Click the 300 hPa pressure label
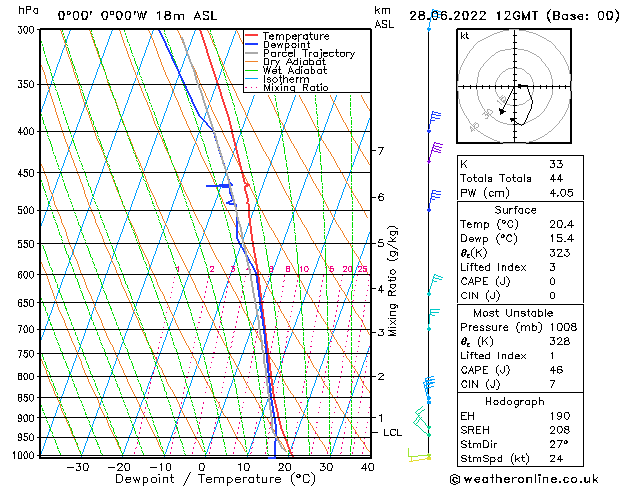This screenshot has width=629, height=486. 28,30
